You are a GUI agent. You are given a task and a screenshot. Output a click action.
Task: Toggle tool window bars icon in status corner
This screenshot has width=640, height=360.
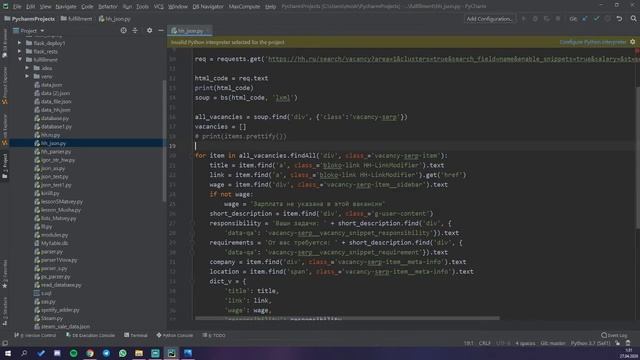point(5,344)
